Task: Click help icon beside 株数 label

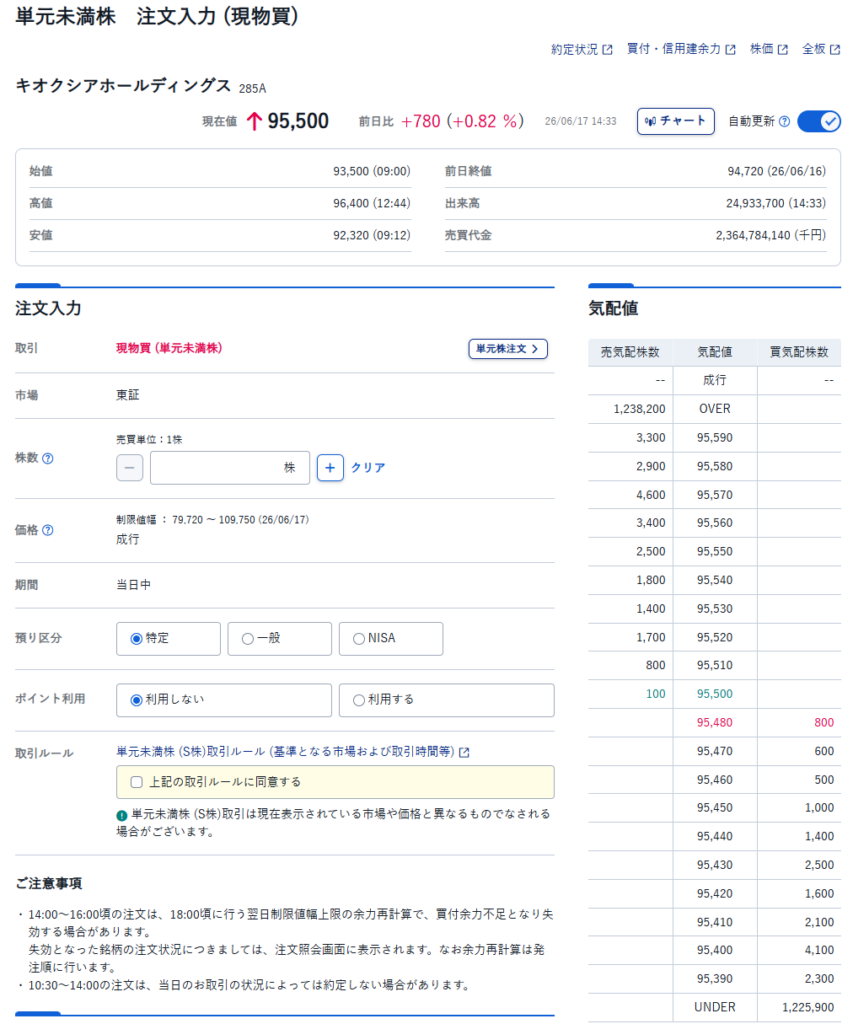Action: (48, 458)
